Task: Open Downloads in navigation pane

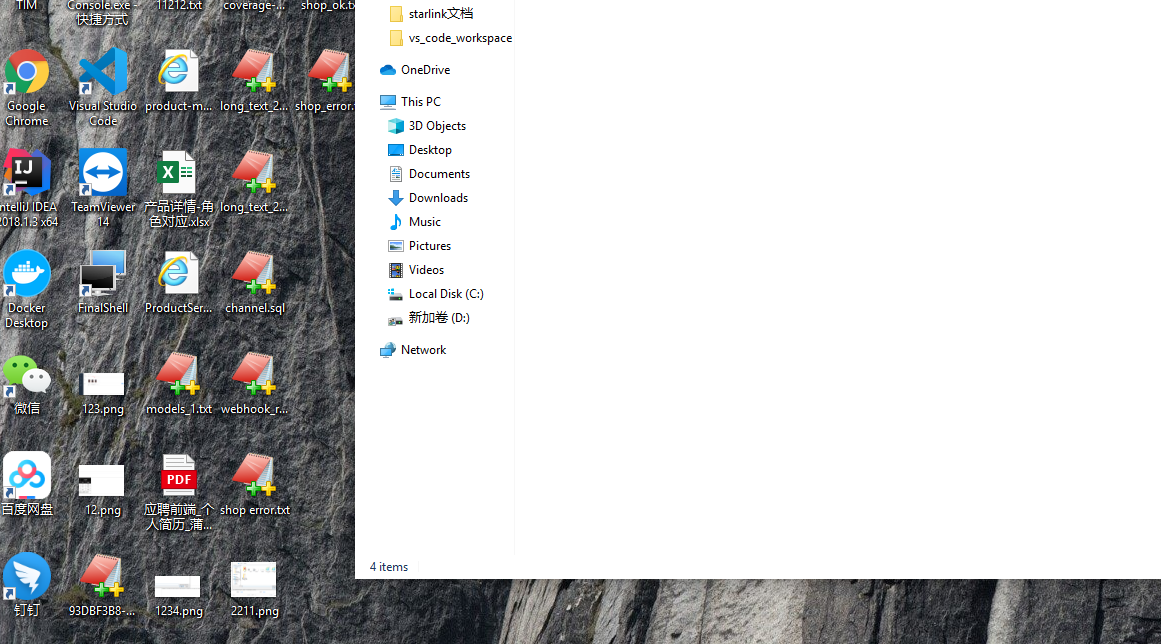Action: coord(428,198)
